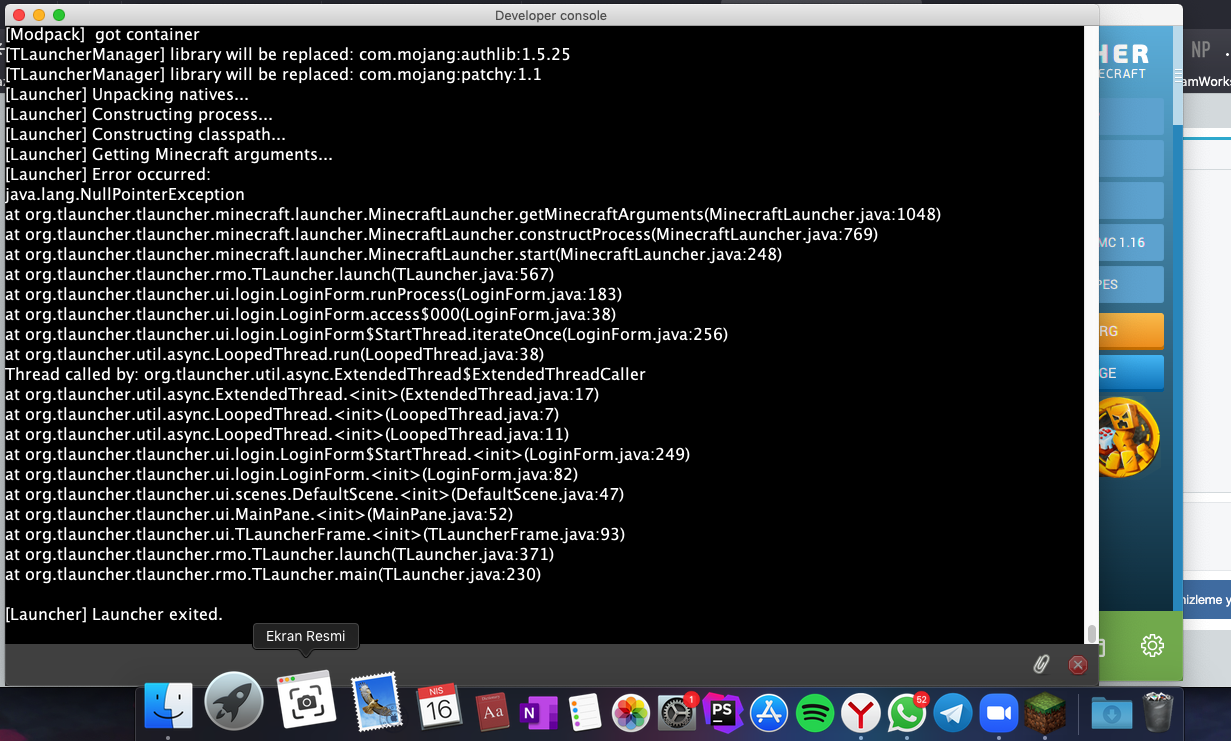Viewport: 1231px width, 741px height.
Task: Click the Minecraft character thumbnail in TLauncher
Action: tap(1128, 438)
